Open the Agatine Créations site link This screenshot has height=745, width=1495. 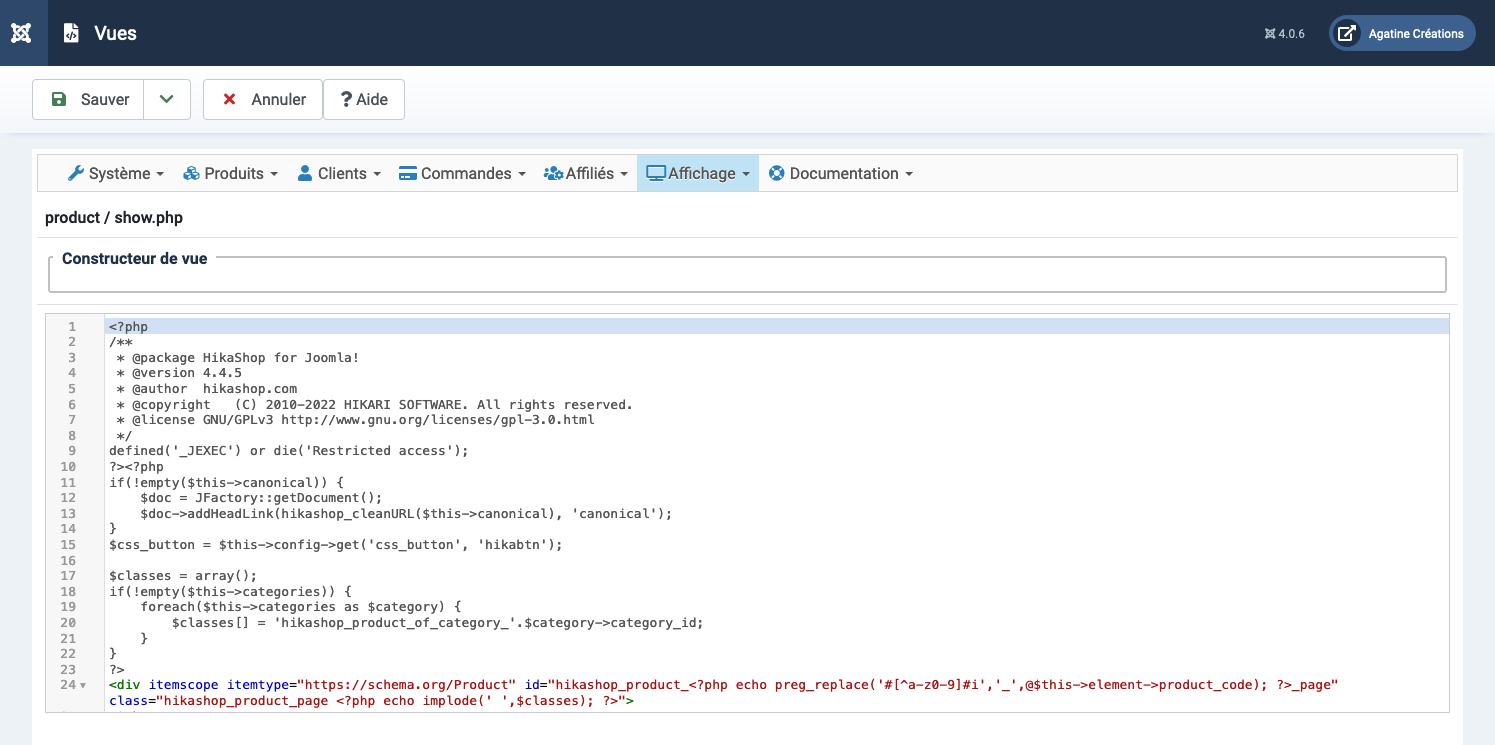(x=1415, y=33)
